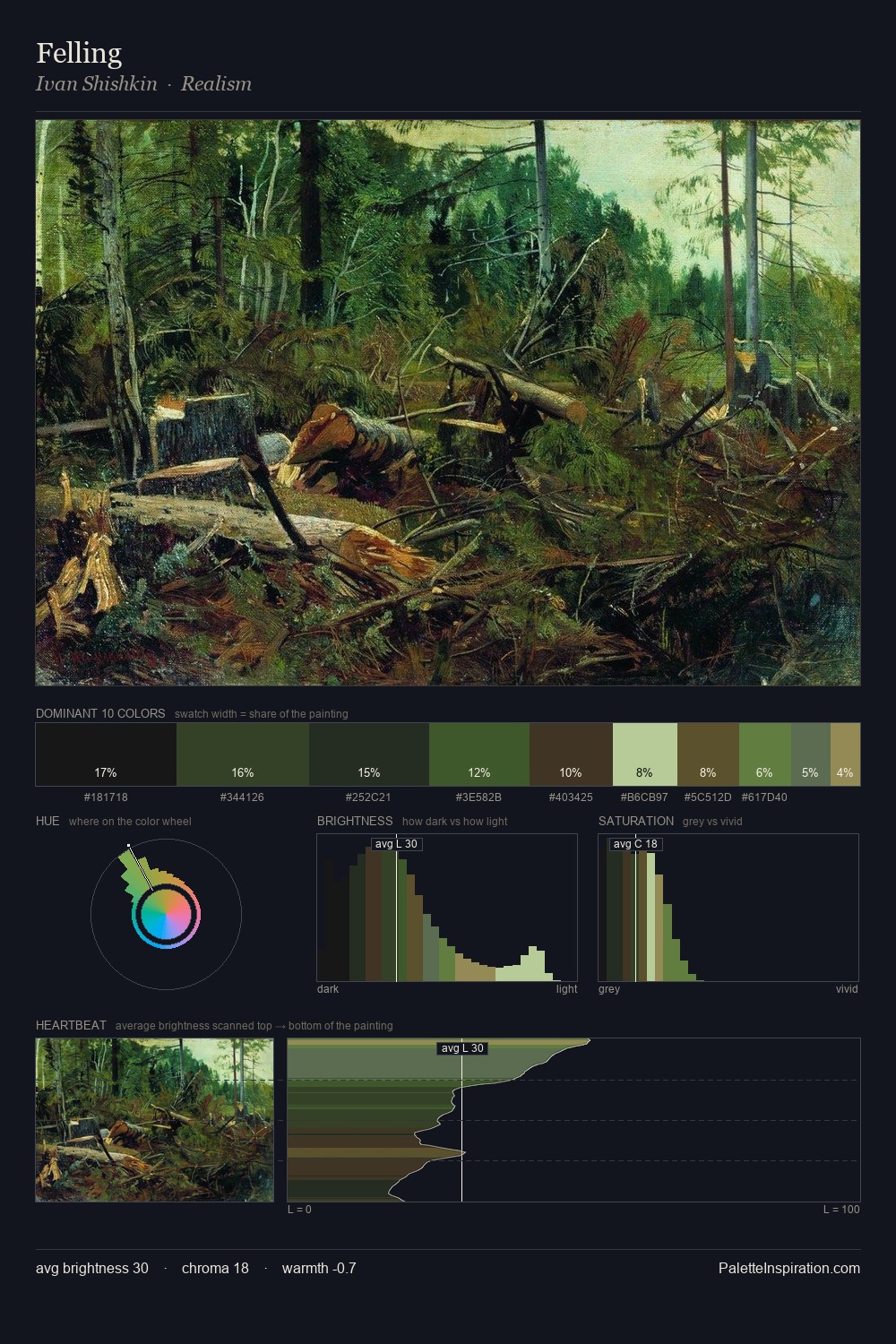
Task: Click the warmth -0.7 footer stat
Action: (x=319, y=1268)
